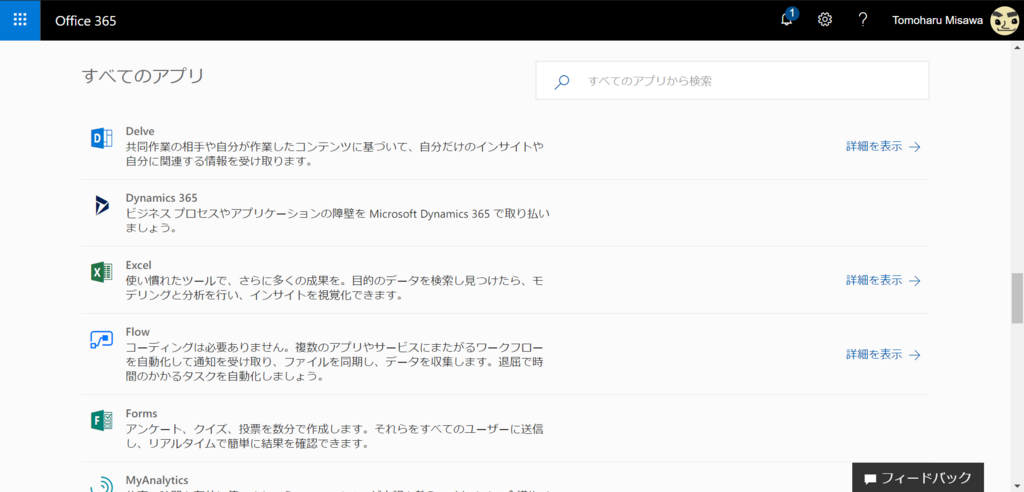Open the Flow app icon
Viewport: 1024px width, 492px height.
(x=101, y=340)
